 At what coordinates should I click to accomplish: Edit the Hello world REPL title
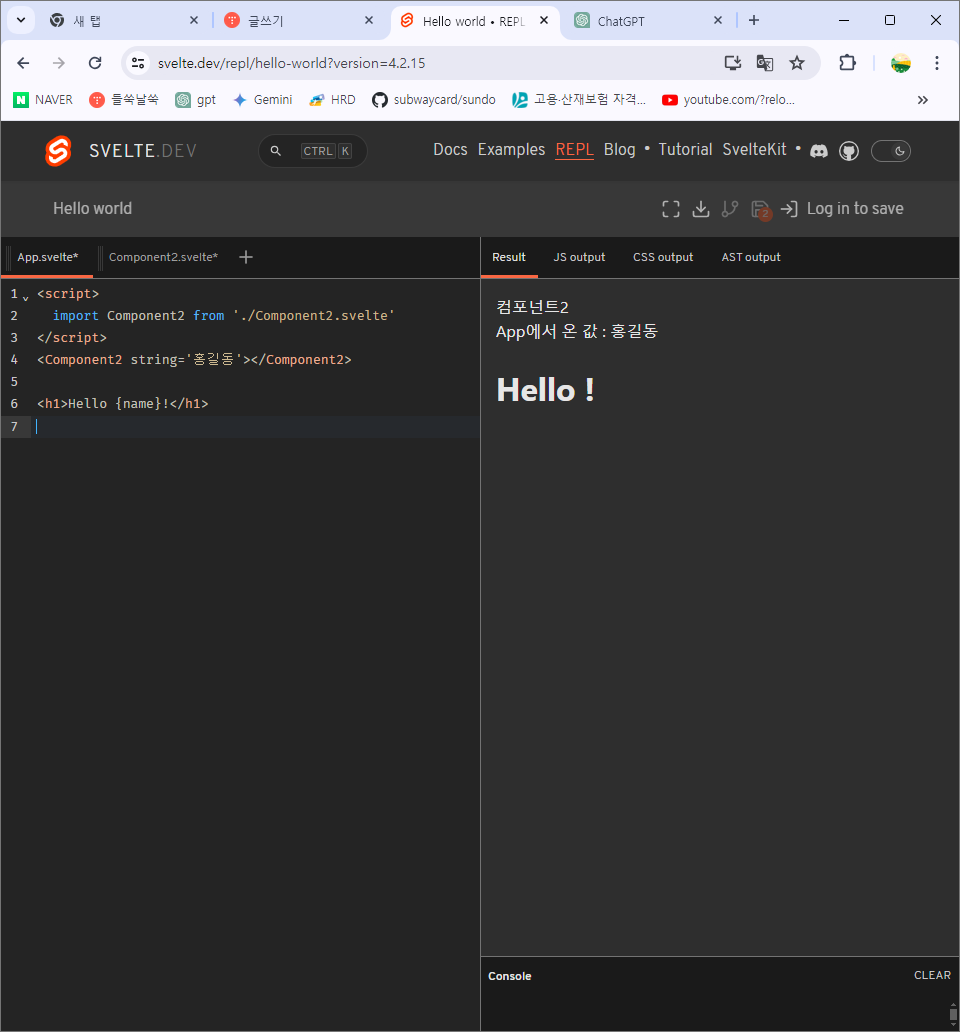[93, 209]
